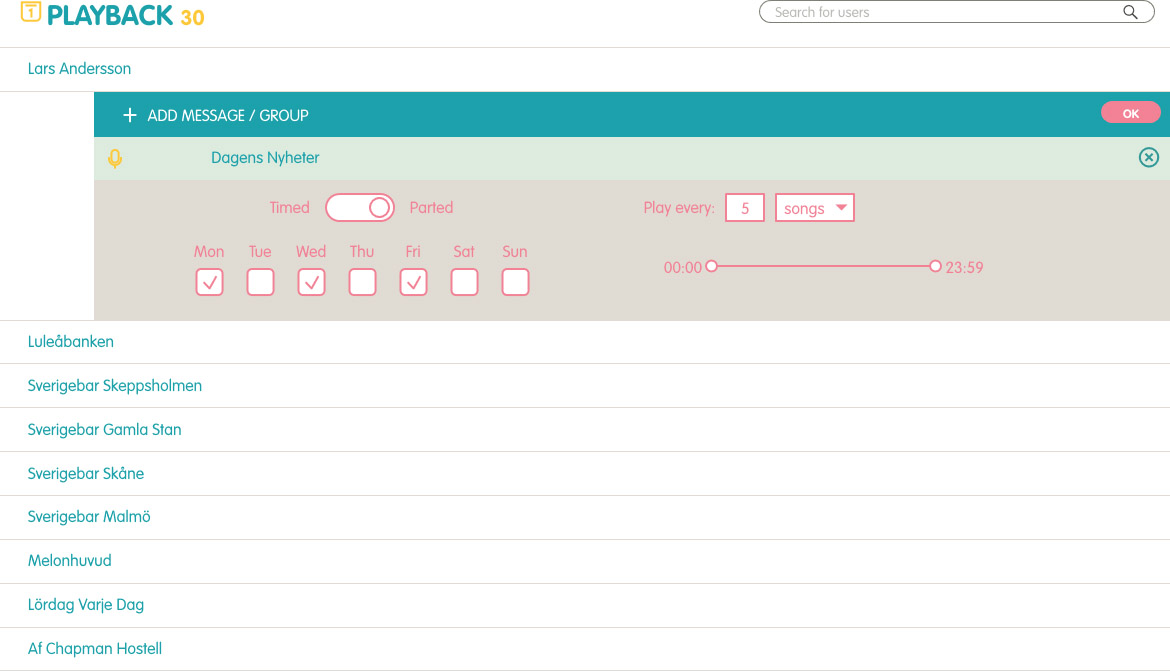This screenshot has width=1170, height=671.
Task: Expand the Luleåbanken user row
Action: pyautogui.click(x=585, y=342)
